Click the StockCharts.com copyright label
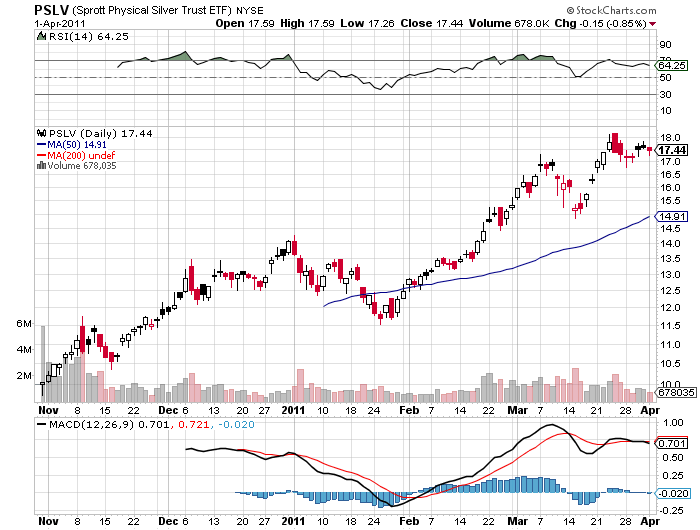 [612, 10]
